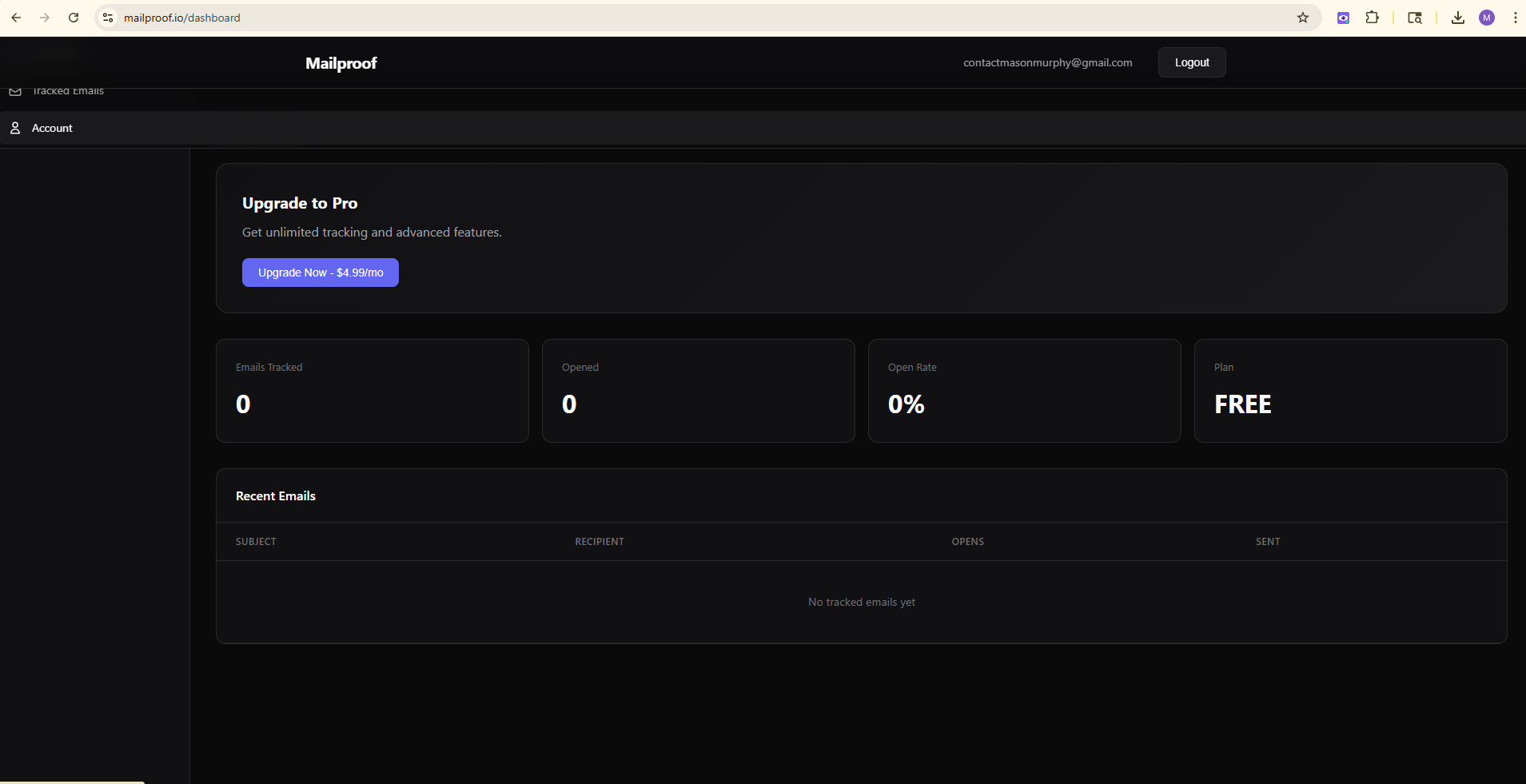The width and height of the screenshot is (1526, 784).
Task: Click the search-this-page toolbar icon
Action: point(1416,17)
